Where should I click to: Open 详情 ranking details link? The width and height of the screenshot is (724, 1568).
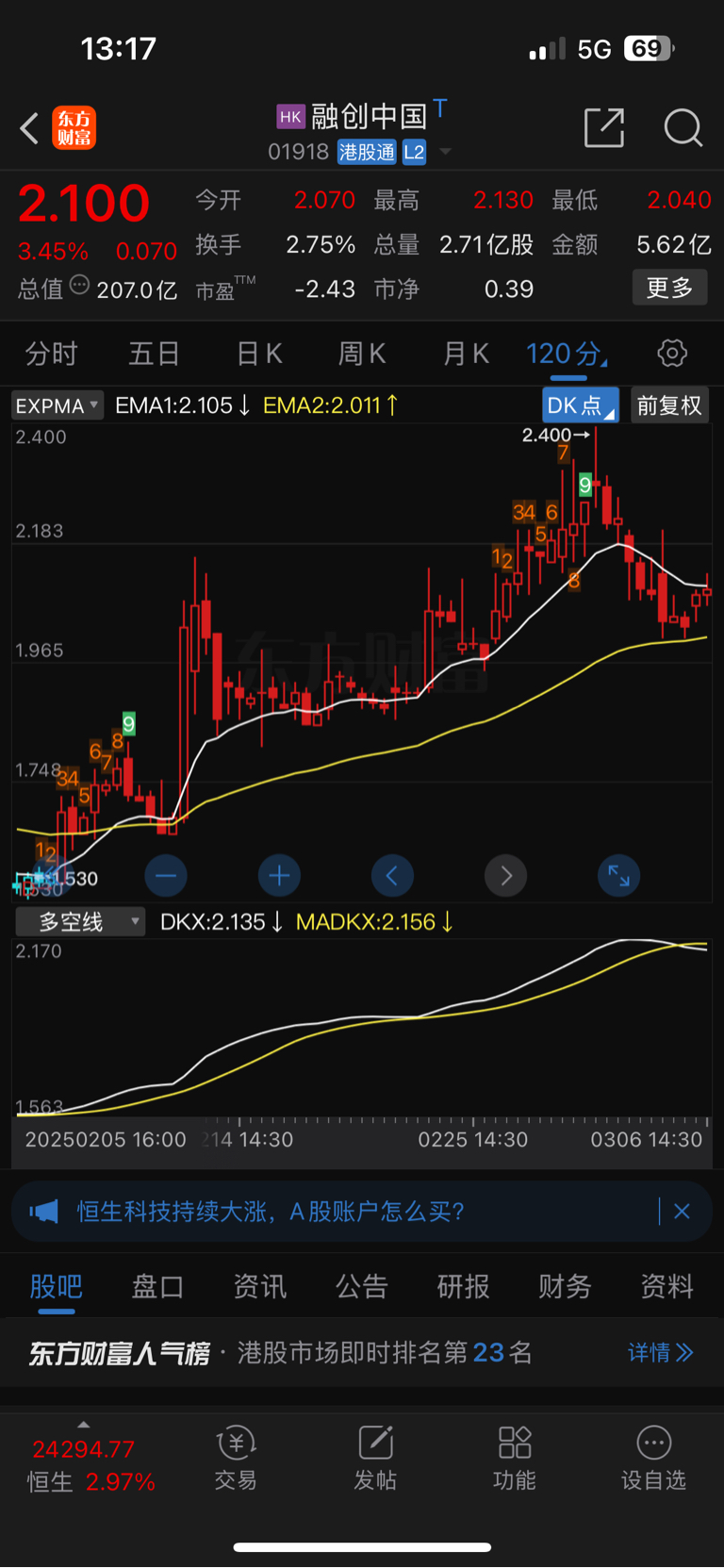pyautogui.click(x=660, y=1353)
